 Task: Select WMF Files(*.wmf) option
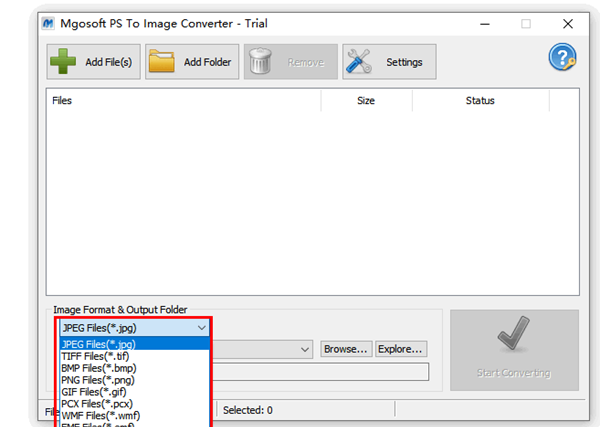[135, 416]
